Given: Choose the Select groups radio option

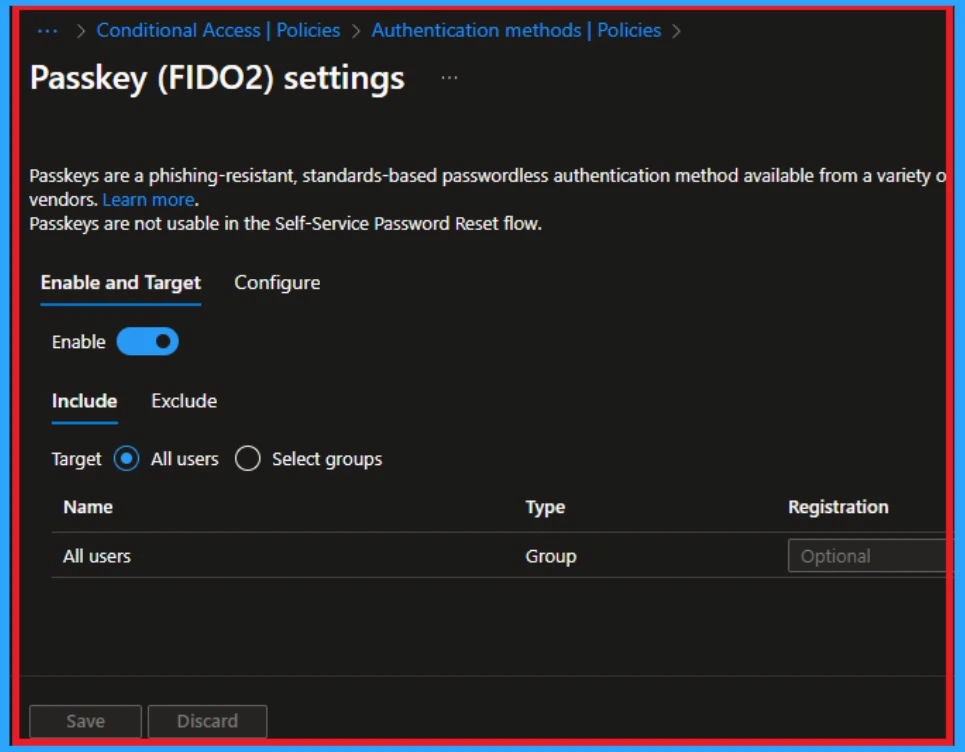Looking at the screenshot, I should tap(247, 459).
